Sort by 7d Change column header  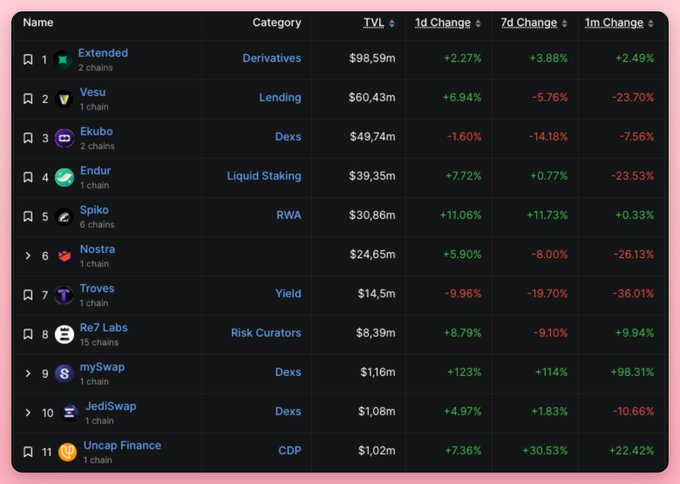coord(528,23)
